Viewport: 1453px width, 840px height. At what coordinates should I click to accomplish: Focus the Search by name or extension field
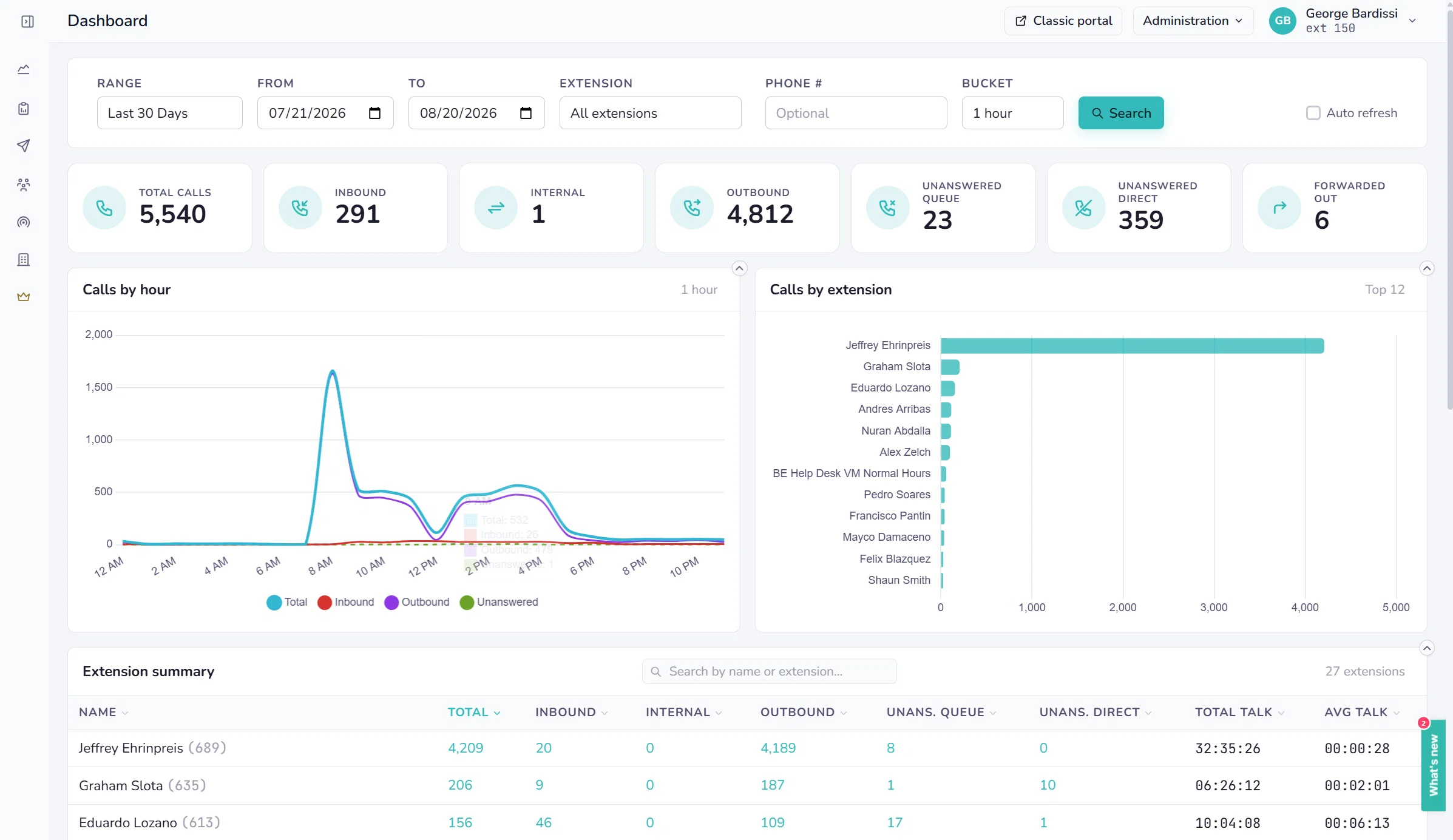770,672
